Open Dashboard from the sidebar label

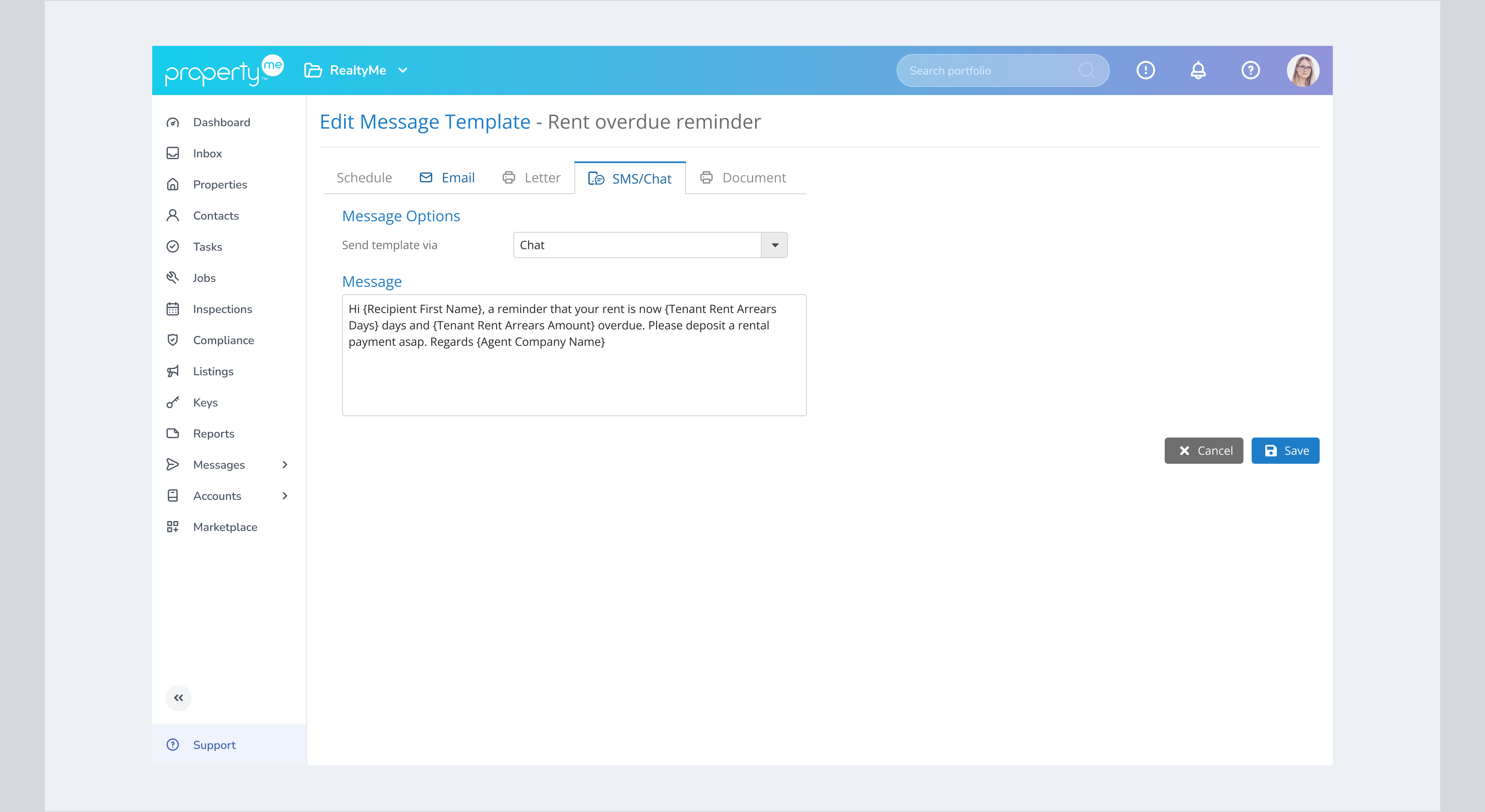point(221,122)
